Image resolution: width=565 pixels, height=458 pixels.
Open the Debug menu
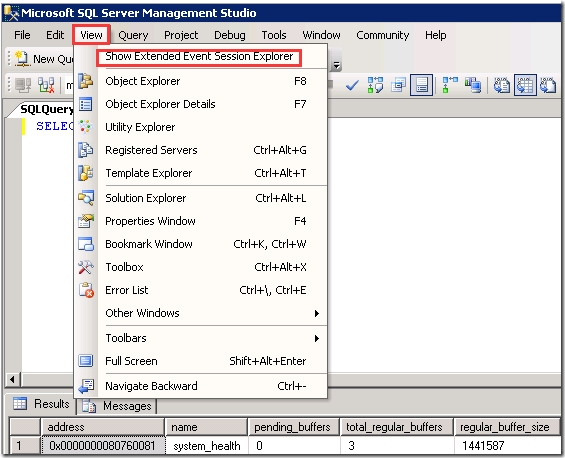tap(230, 35)
